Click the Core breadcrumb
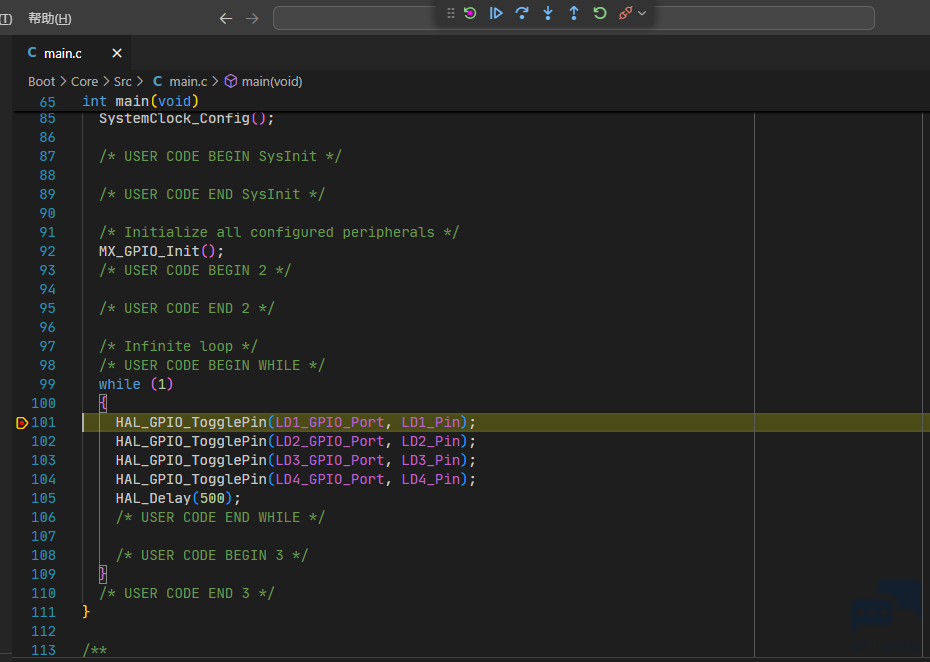 tap(84, 81)
